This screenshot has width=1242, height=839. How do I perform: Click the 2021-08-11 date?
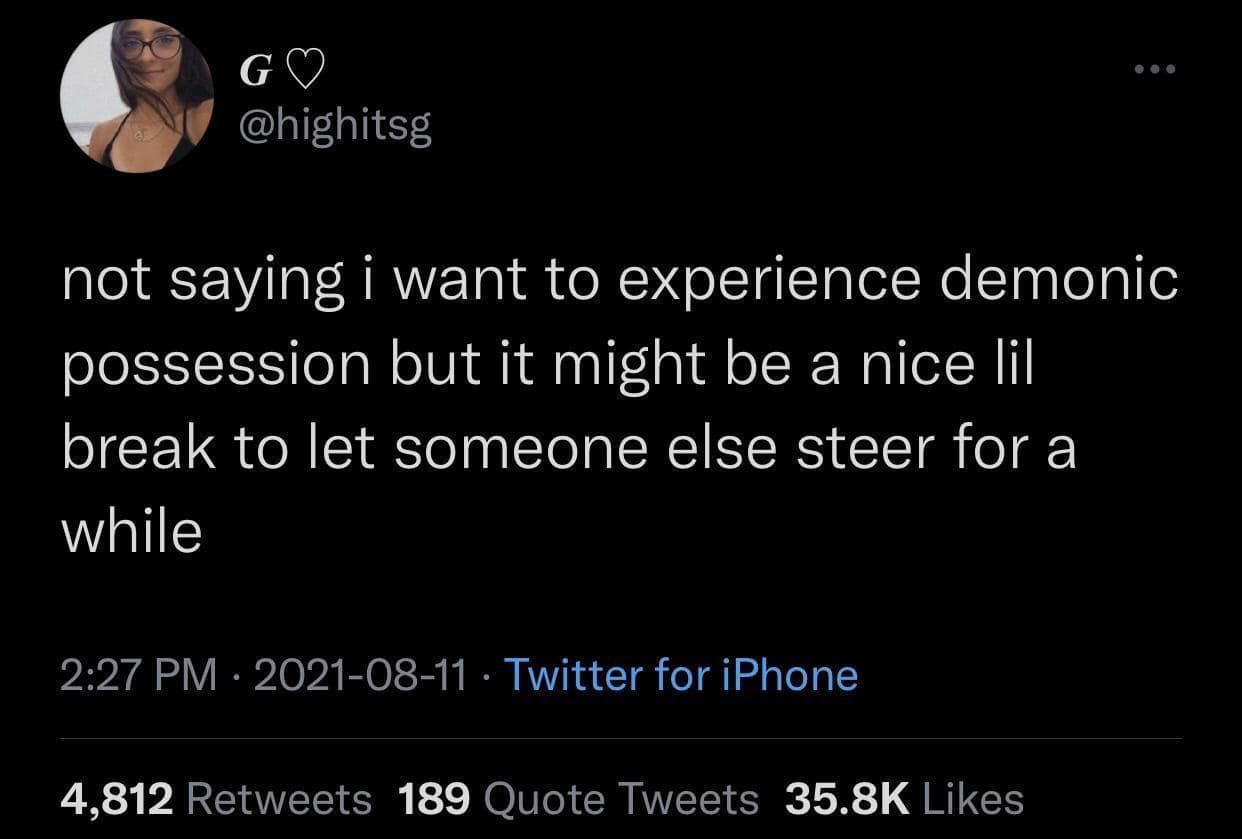point(361,675)
